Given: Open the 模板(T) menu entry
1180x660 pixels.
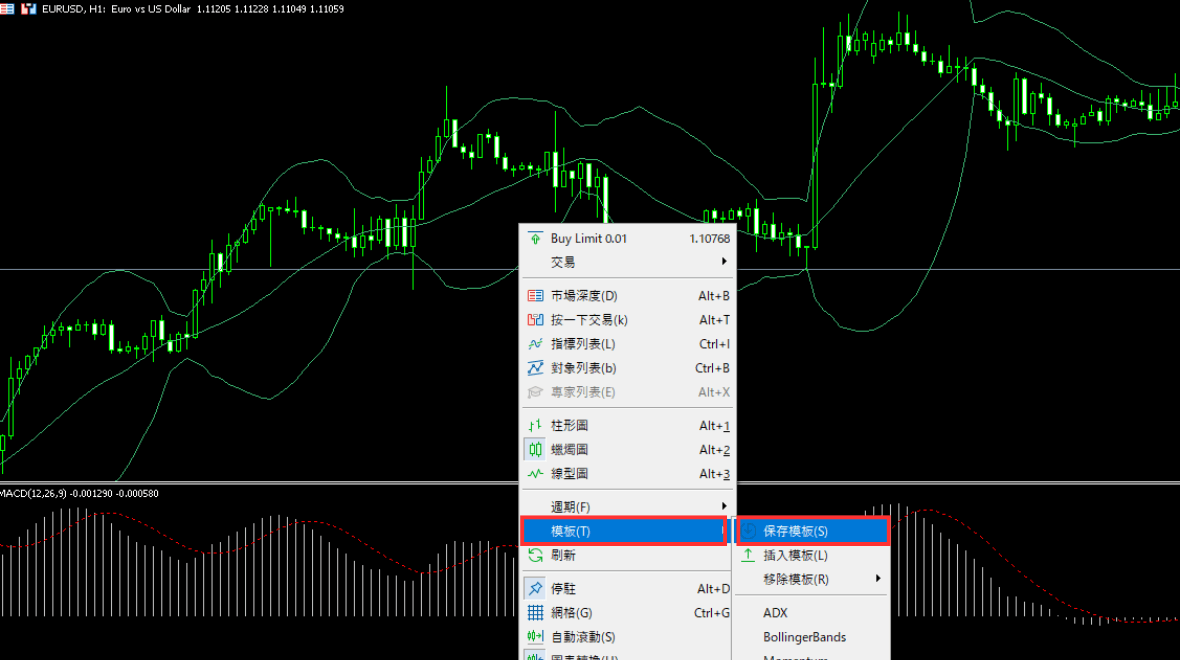Looking at the screenshot, I should [624, 531].
